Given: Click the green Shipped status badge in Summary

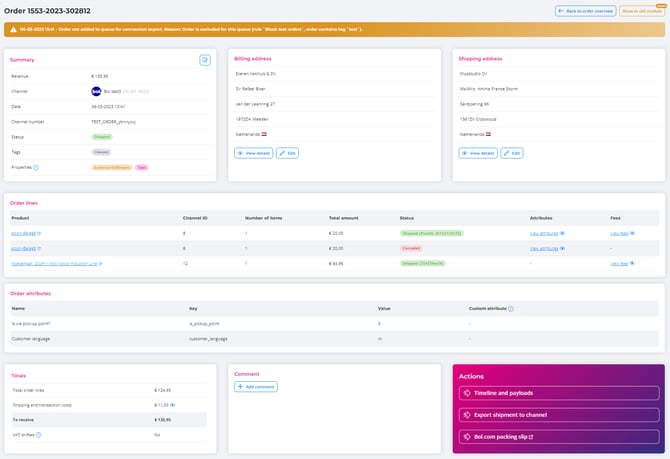Looking at the screenshot, I should tap(102, 137).
